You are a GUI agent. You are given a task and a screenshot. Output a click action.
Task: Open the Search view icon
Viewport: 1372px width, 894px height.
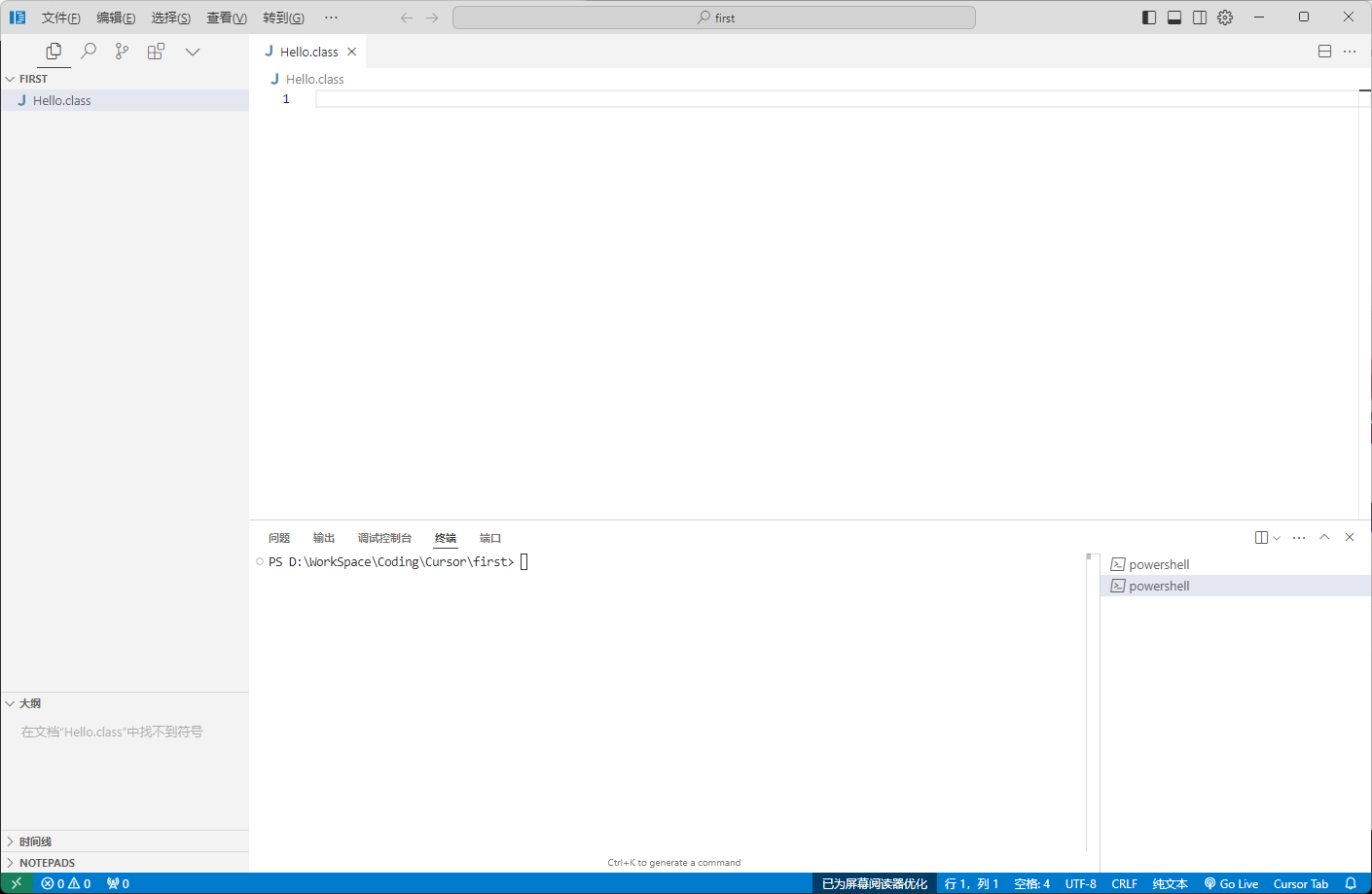pyautogui.click(x=89, y=52)
